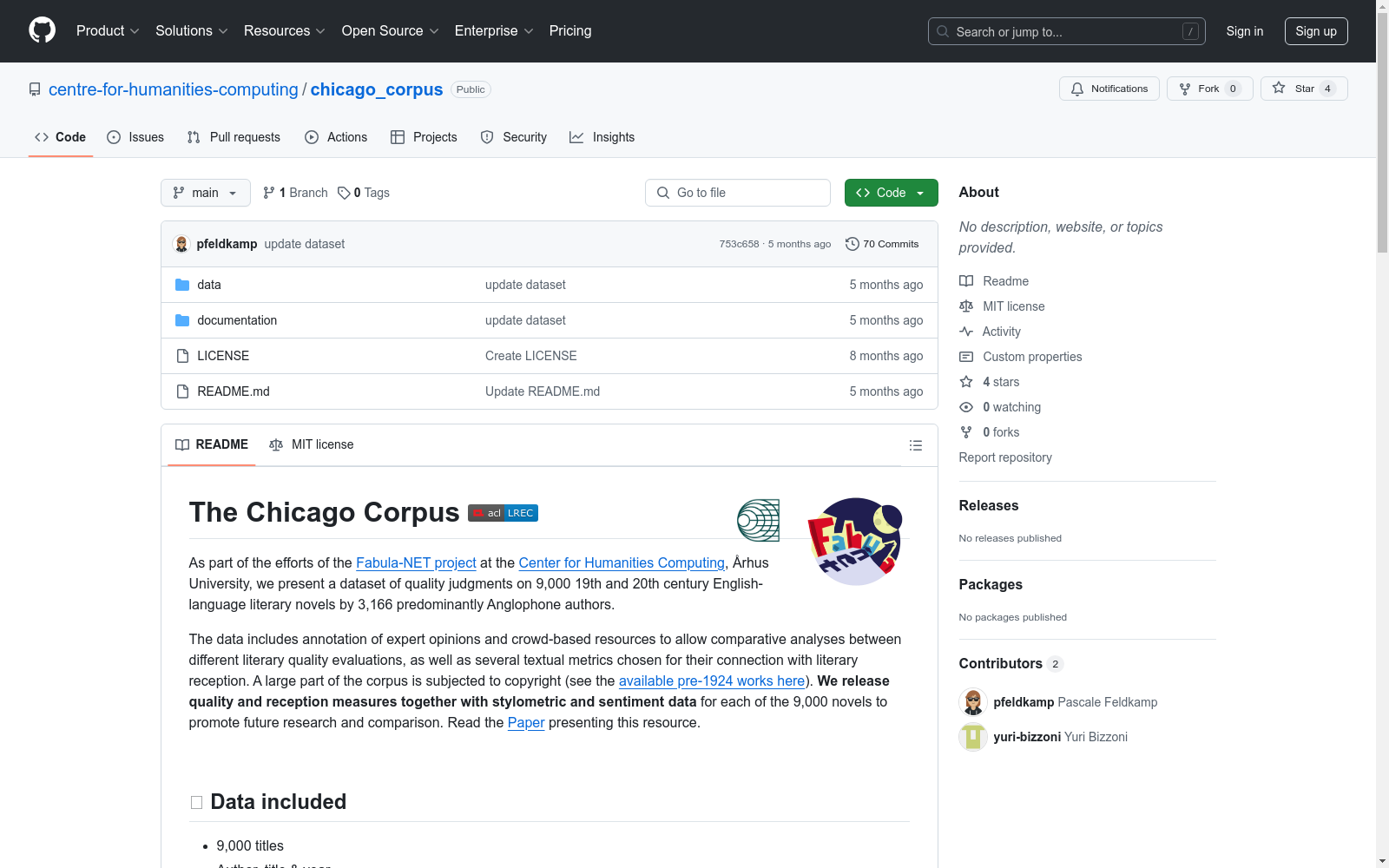This screenshot has height=868, width=1389.
Task: Open pfeldkamp's avatar in Contributors
Action: pyautogui.click(x=973, y=702)
